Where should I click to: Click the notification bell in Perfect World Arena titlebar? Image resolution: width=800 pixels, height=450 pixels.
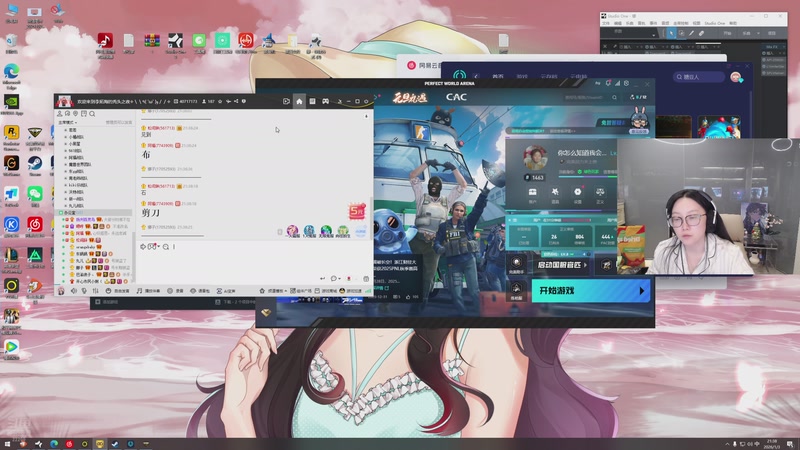(x=608, y=83)
